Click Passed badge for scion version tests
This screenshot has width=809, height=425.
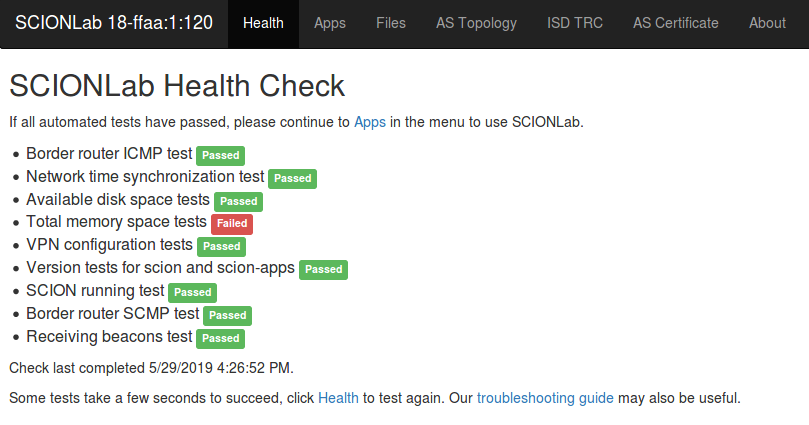pos(323,269)
